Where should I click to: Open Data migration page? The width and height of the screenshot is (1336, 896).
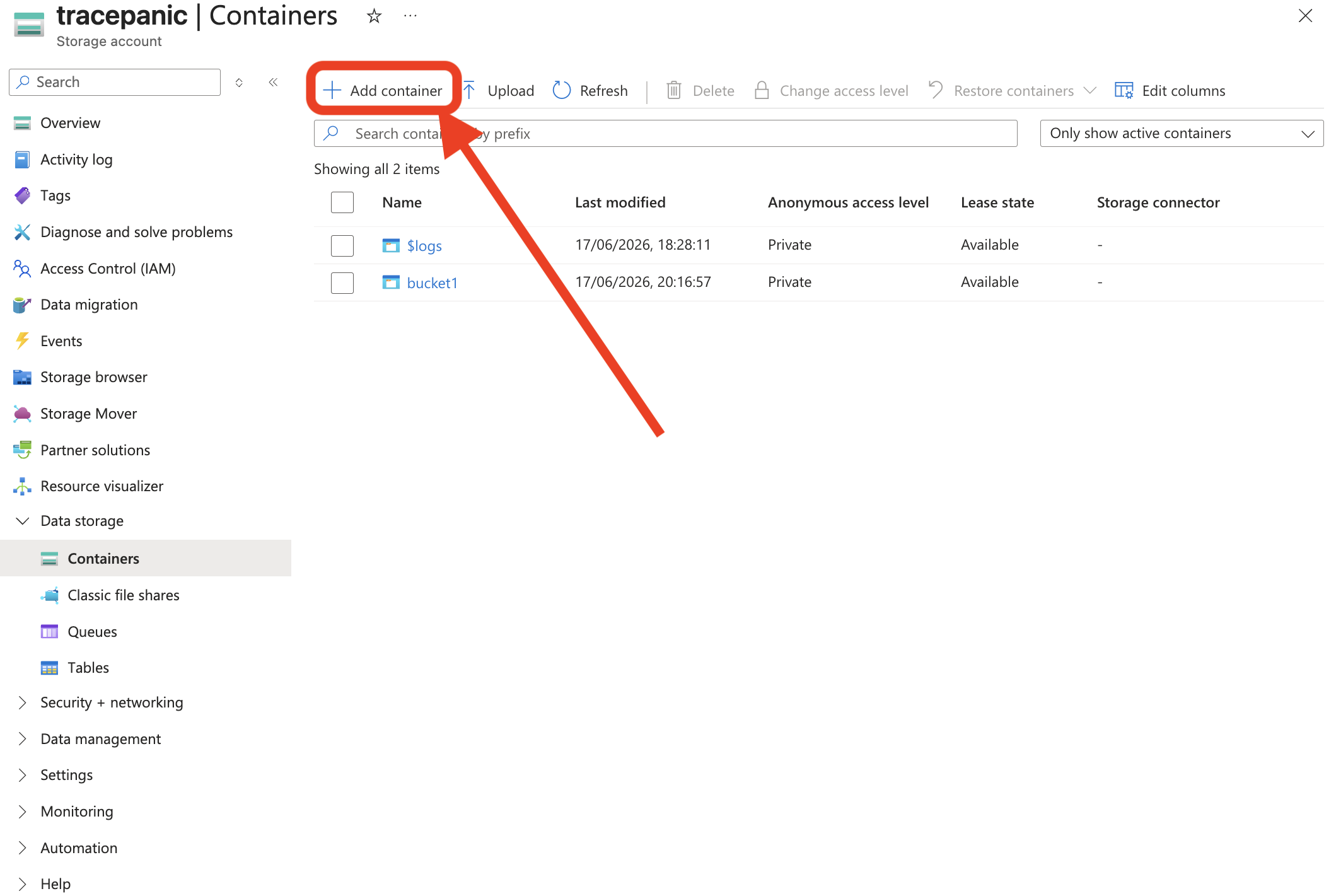89,305
